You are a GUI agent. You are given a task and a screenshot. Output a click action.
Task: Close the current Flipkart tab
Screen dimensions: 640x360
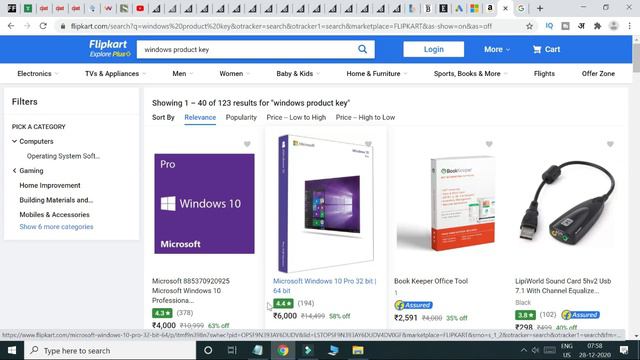(x=505, y=8)
